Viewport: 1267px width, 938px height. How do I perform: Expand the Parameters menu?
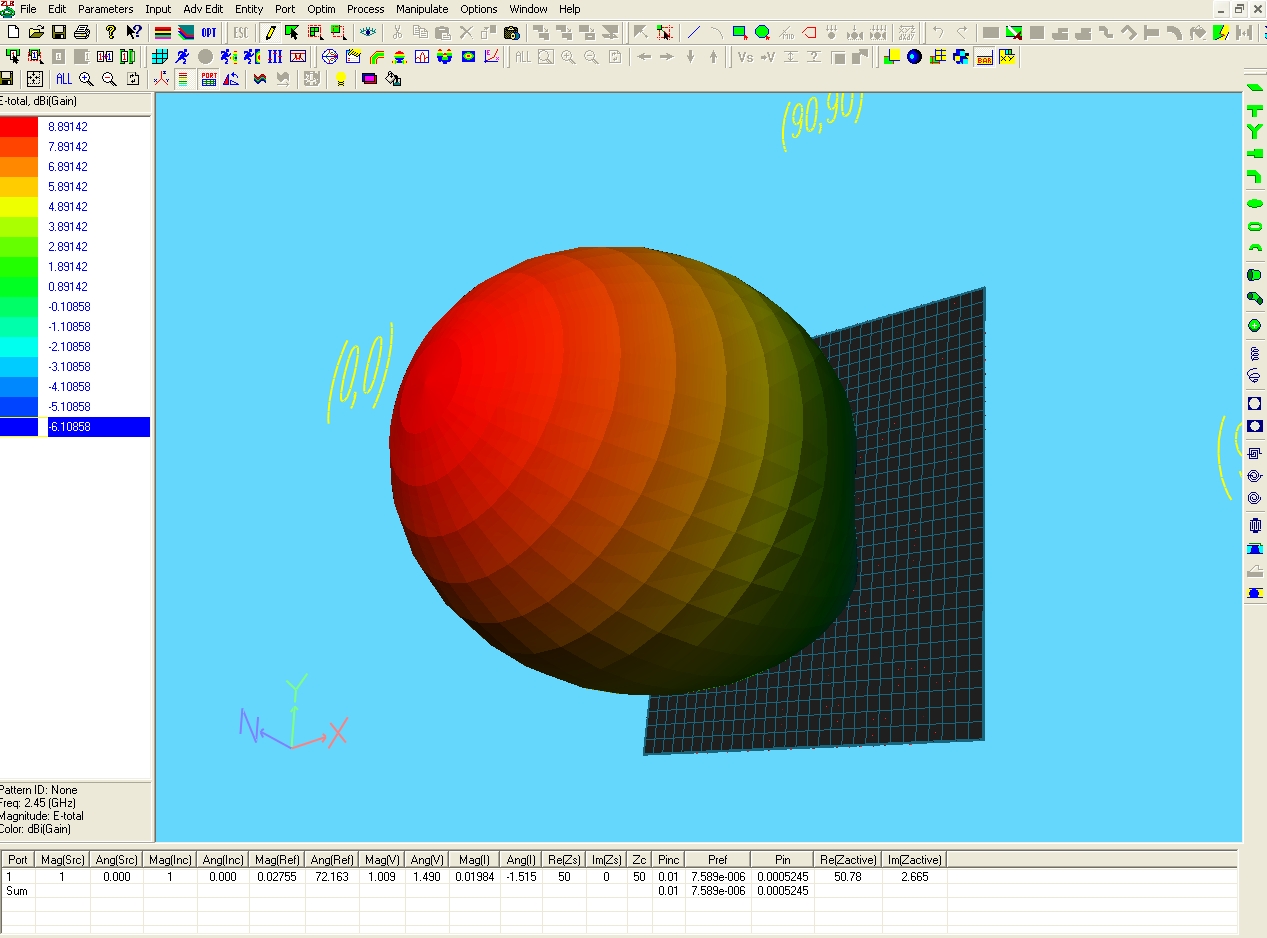(x=105, y=9)
